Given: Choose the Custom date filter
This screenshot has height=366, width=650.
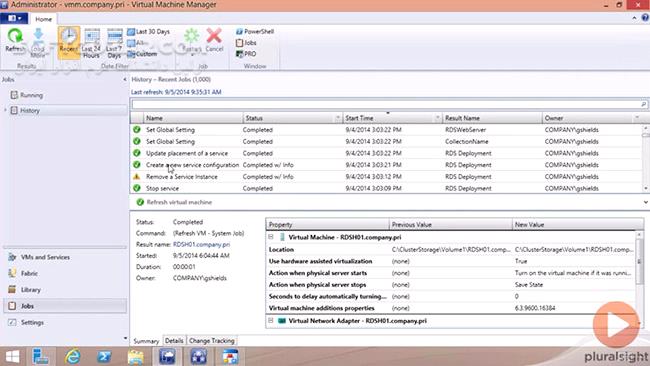Looking at the screenshot, I should click(x=142, y=54).
